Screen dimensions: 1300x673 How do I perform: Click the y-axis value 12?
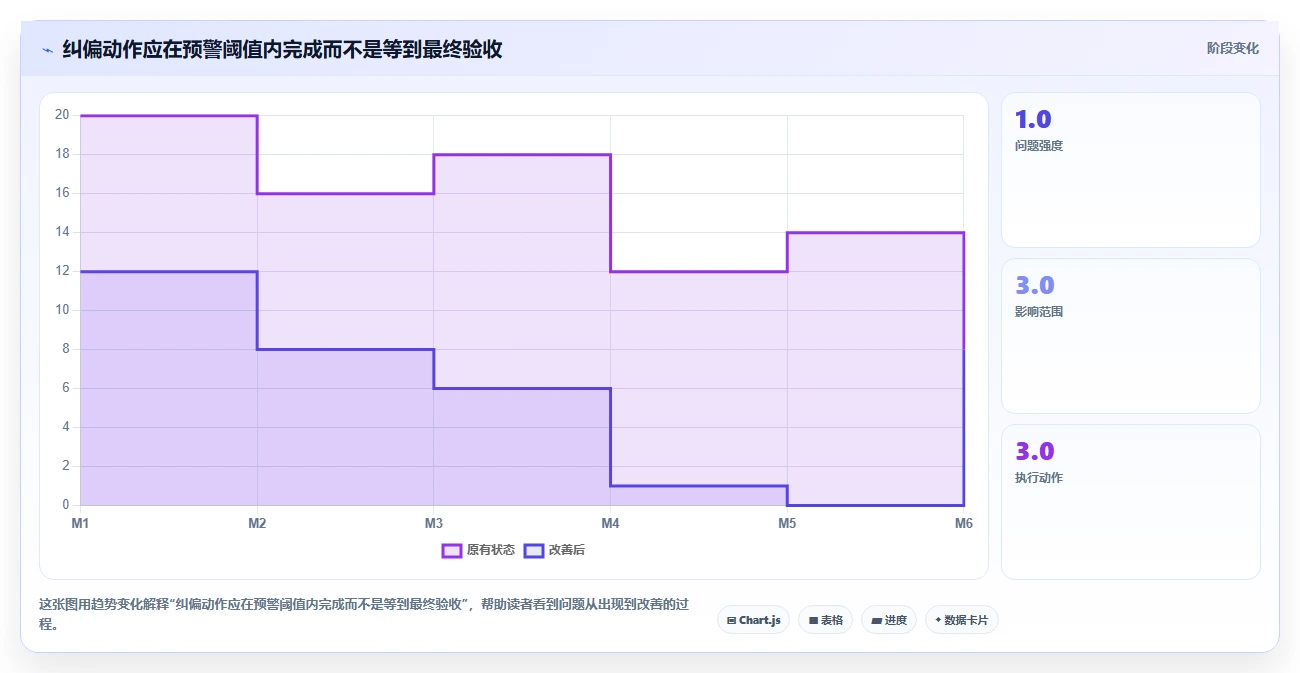tap(62, 271)
